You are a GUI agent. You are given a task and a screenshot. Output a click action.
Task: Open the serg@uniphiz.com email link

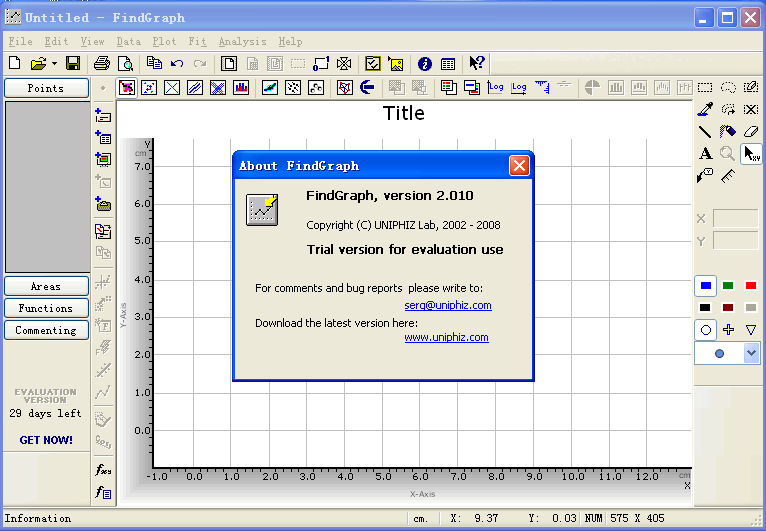(448, 305)
